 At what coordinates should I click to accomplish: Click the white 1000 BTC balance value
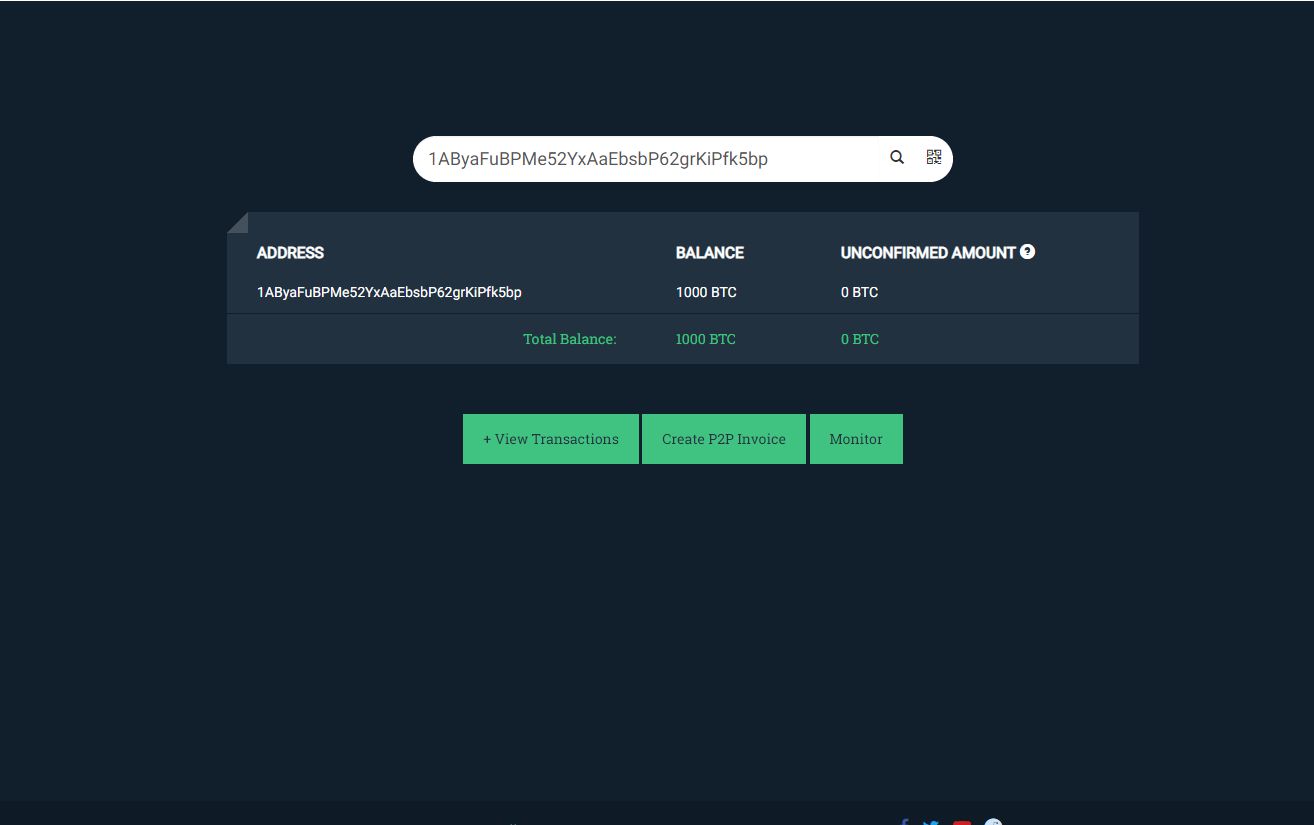coord(706,292)
